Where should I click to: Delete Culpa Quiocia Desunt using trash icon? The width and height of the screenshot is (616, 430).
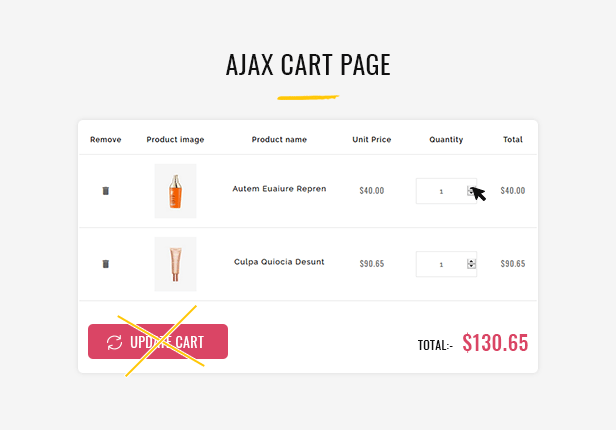tap(105, 264)
